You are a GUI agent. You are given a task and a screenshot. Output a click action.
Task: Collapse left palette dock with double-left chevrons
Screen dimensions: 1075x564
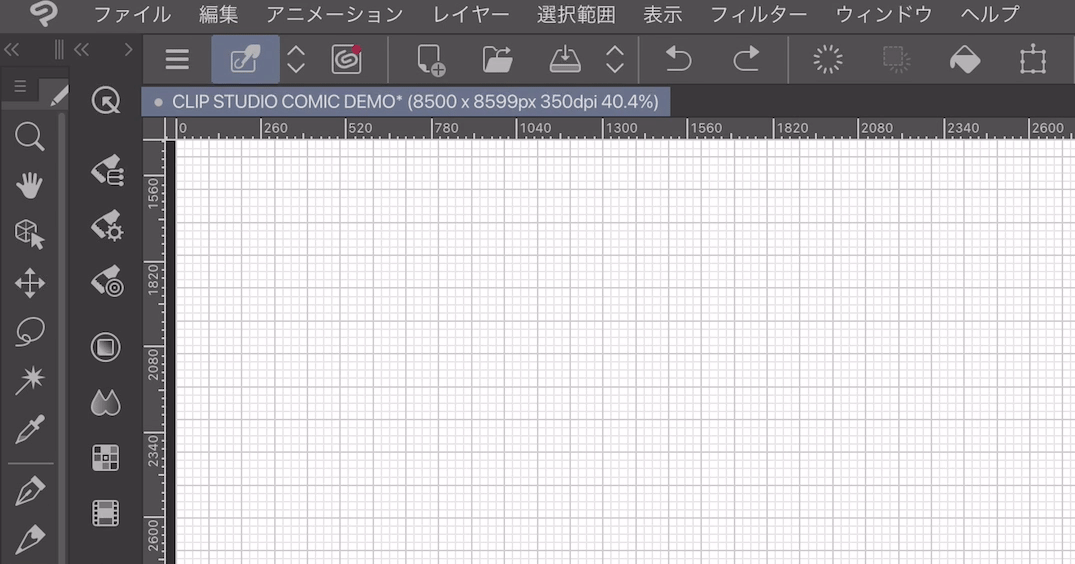[12, 49]
